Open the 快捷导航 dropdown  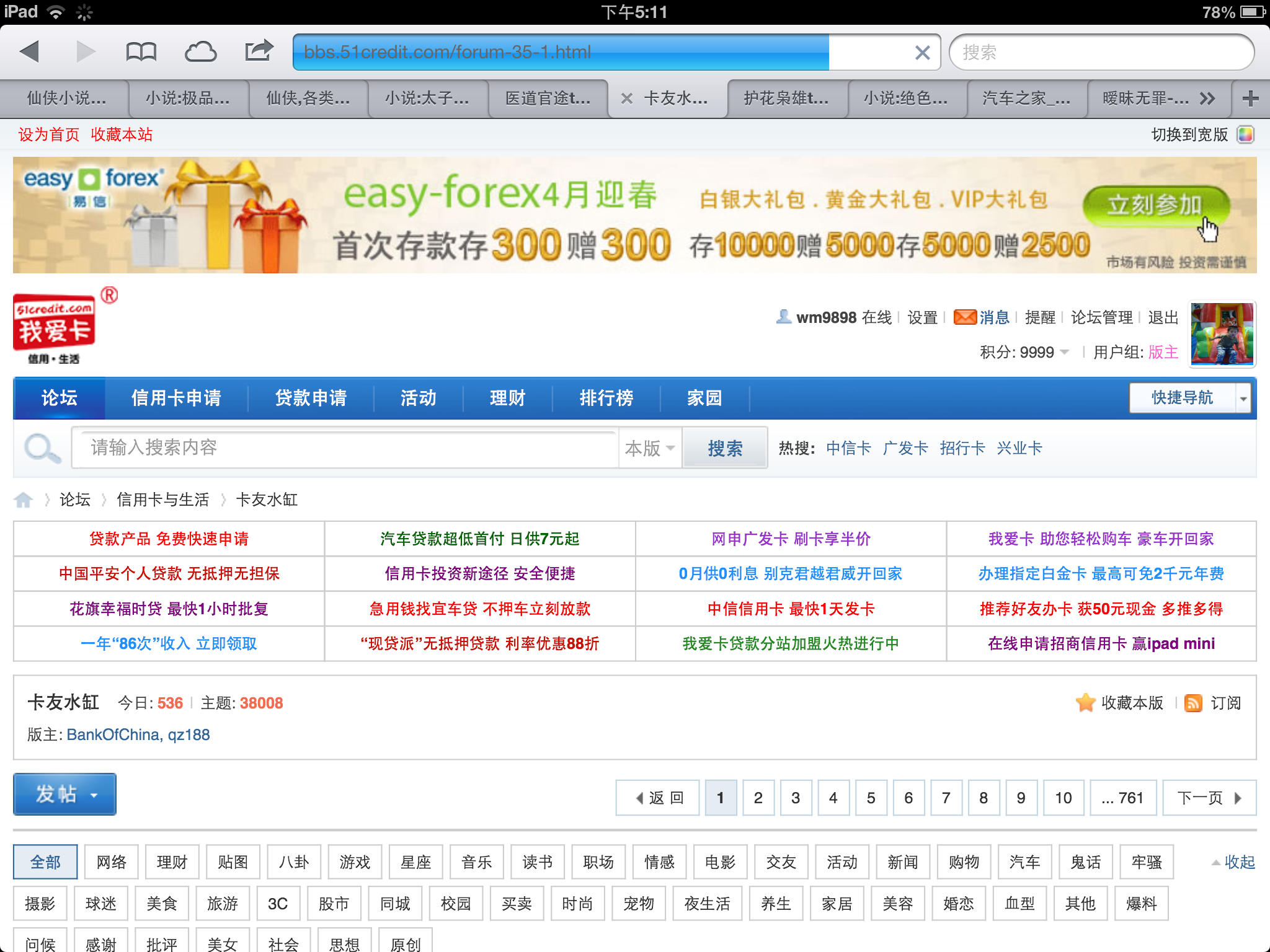[x=1189, y=398]
